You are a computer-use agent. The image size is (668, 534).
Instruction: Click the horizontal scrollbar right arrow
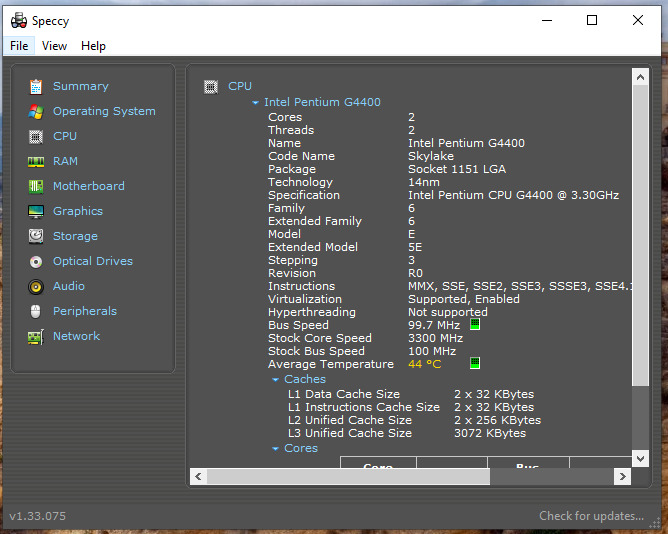[x=622, y=476]
